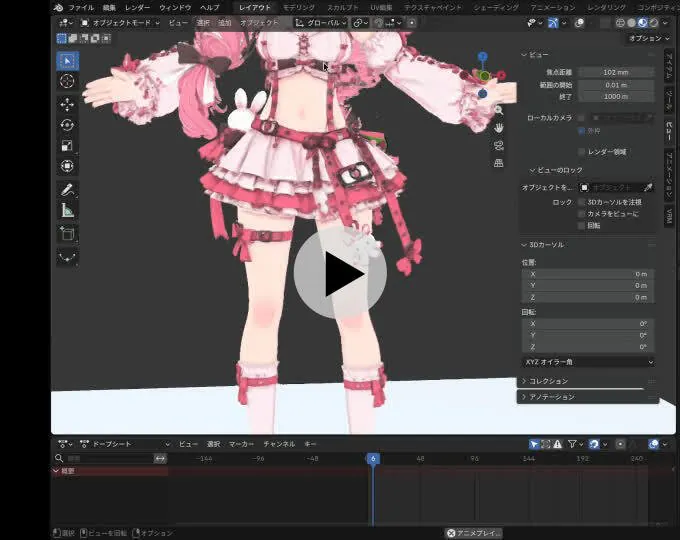Select rendered viewport shading

(x=654, y=23)
